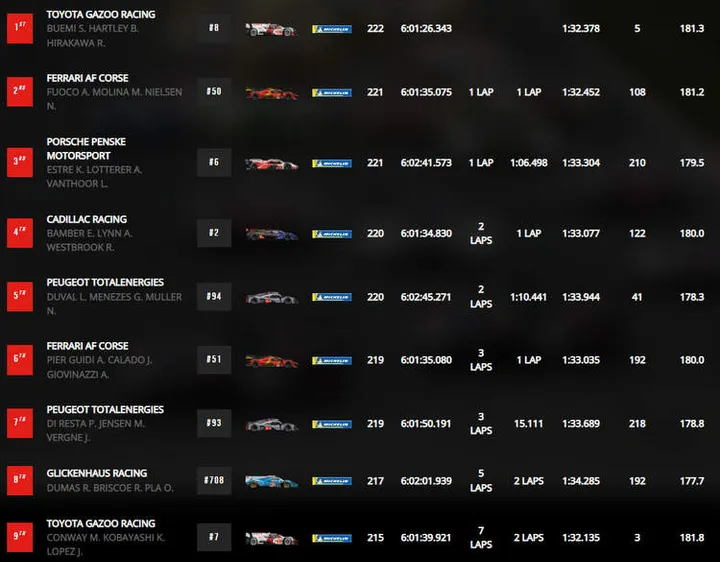Image resolution: width=720 pixels, height=562 pixels.
Task: Click the 9th position red badge
Action: 20,537
